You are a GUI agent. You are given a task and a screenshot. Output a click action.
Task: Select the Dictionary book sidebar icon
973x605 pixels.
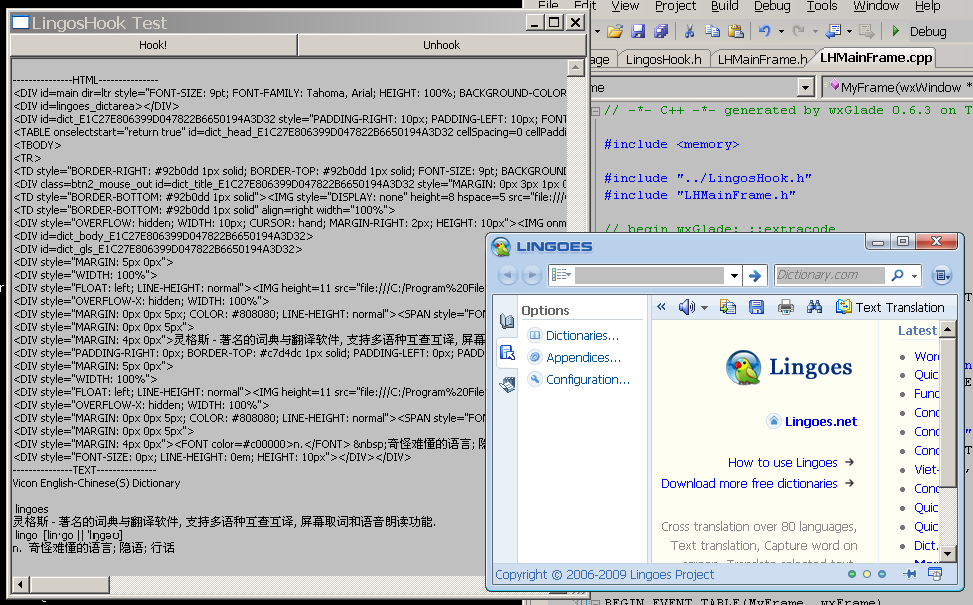[x=507, y=321]
